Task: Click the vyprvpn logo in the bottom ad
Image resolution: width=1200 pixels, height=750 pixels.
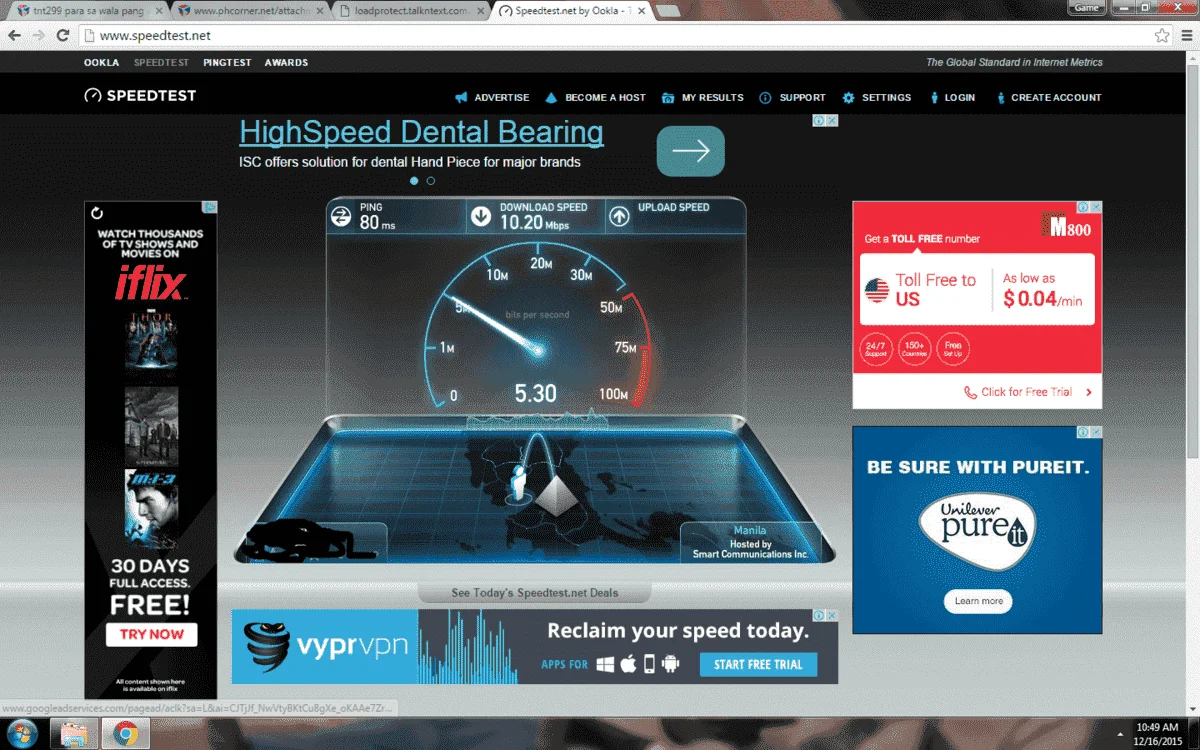Action: (328, 645)
